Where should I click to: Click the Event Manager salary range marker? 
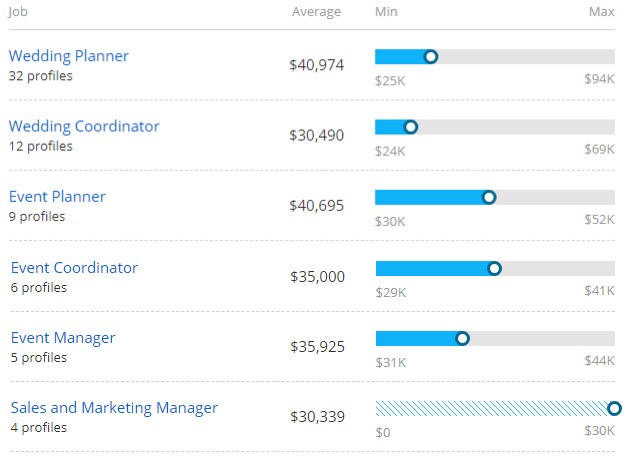click(x=462, y=338)
